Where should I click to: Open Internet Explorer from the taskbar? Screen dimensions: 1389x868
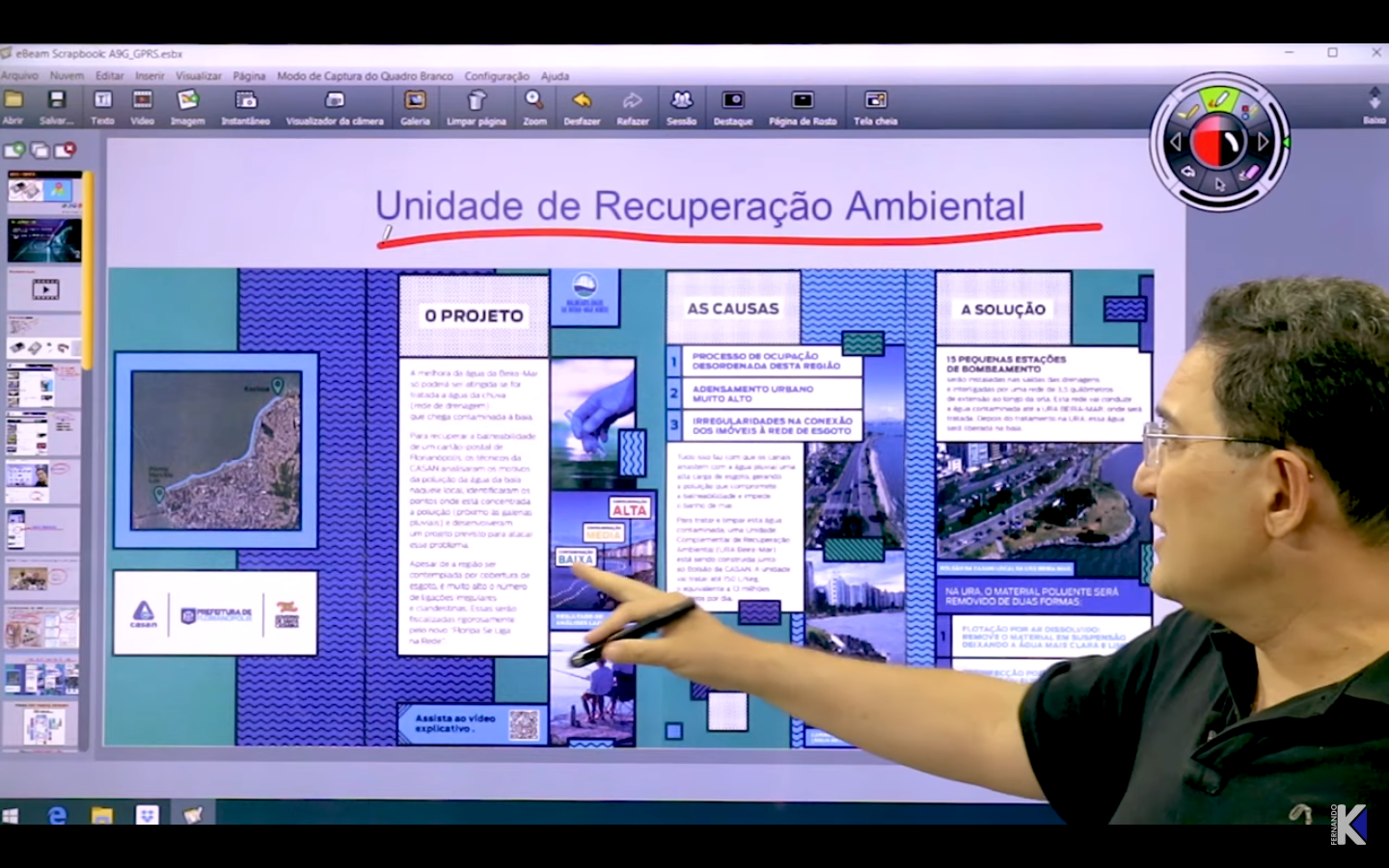point(58,816)
